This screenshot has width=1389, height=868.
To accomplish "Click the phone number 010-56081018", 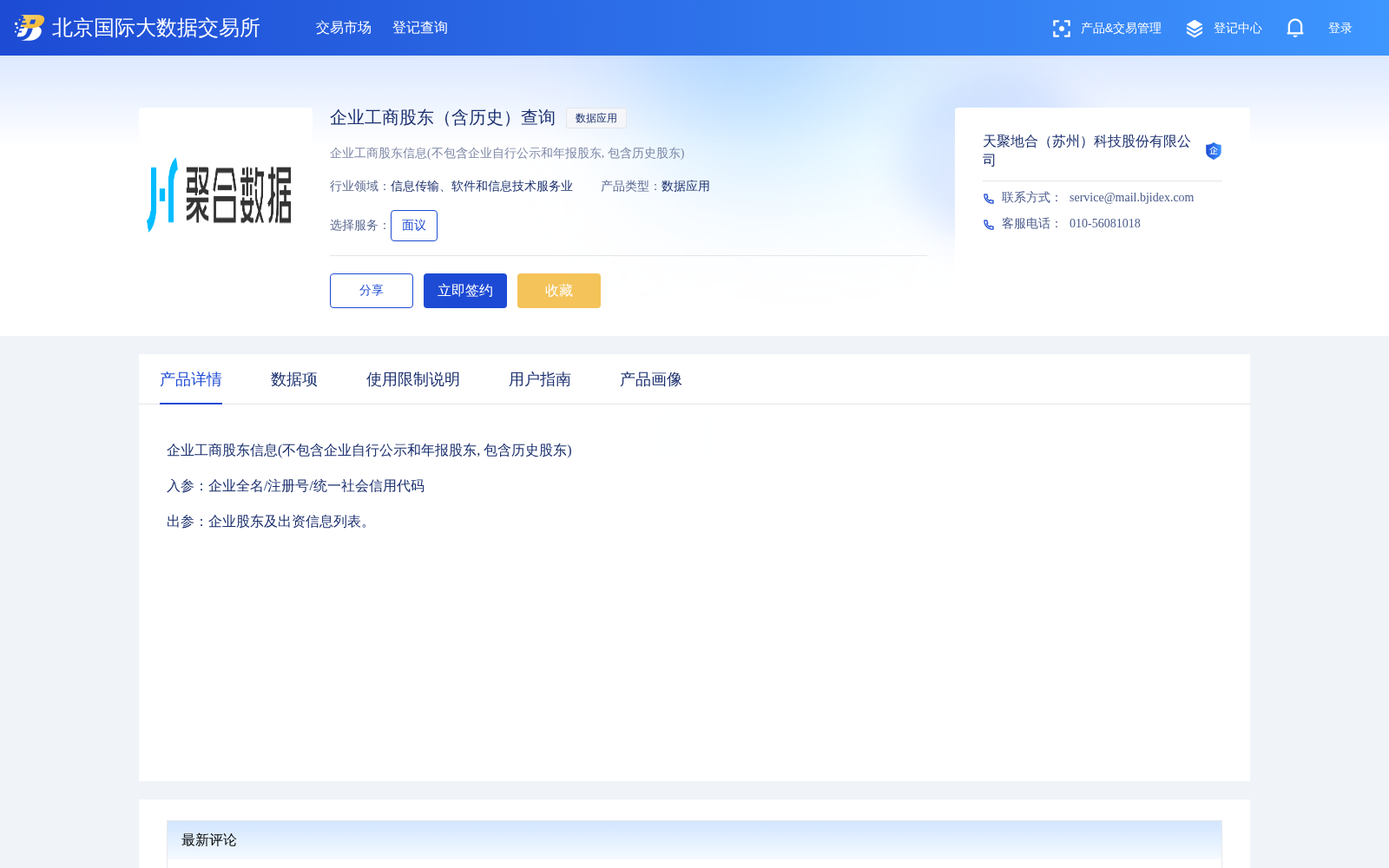I will [x=1105, y=224].
